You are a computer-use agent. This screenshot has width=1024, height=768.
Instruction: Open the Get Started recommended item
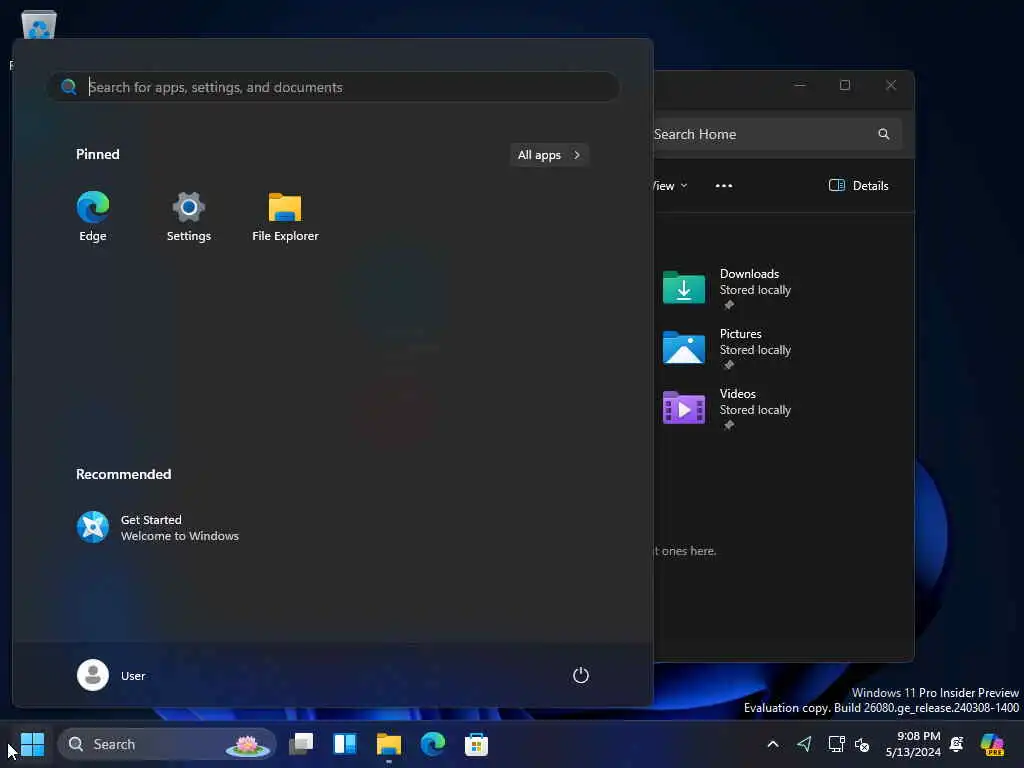[x=157, y=528]
